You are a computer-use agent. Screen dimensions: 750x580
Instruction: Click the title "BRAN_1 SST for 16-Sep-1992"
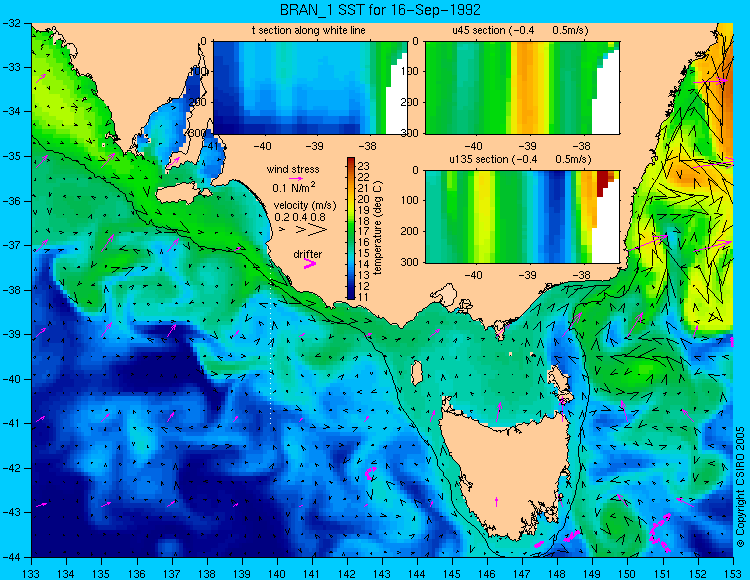coord(380,9)
